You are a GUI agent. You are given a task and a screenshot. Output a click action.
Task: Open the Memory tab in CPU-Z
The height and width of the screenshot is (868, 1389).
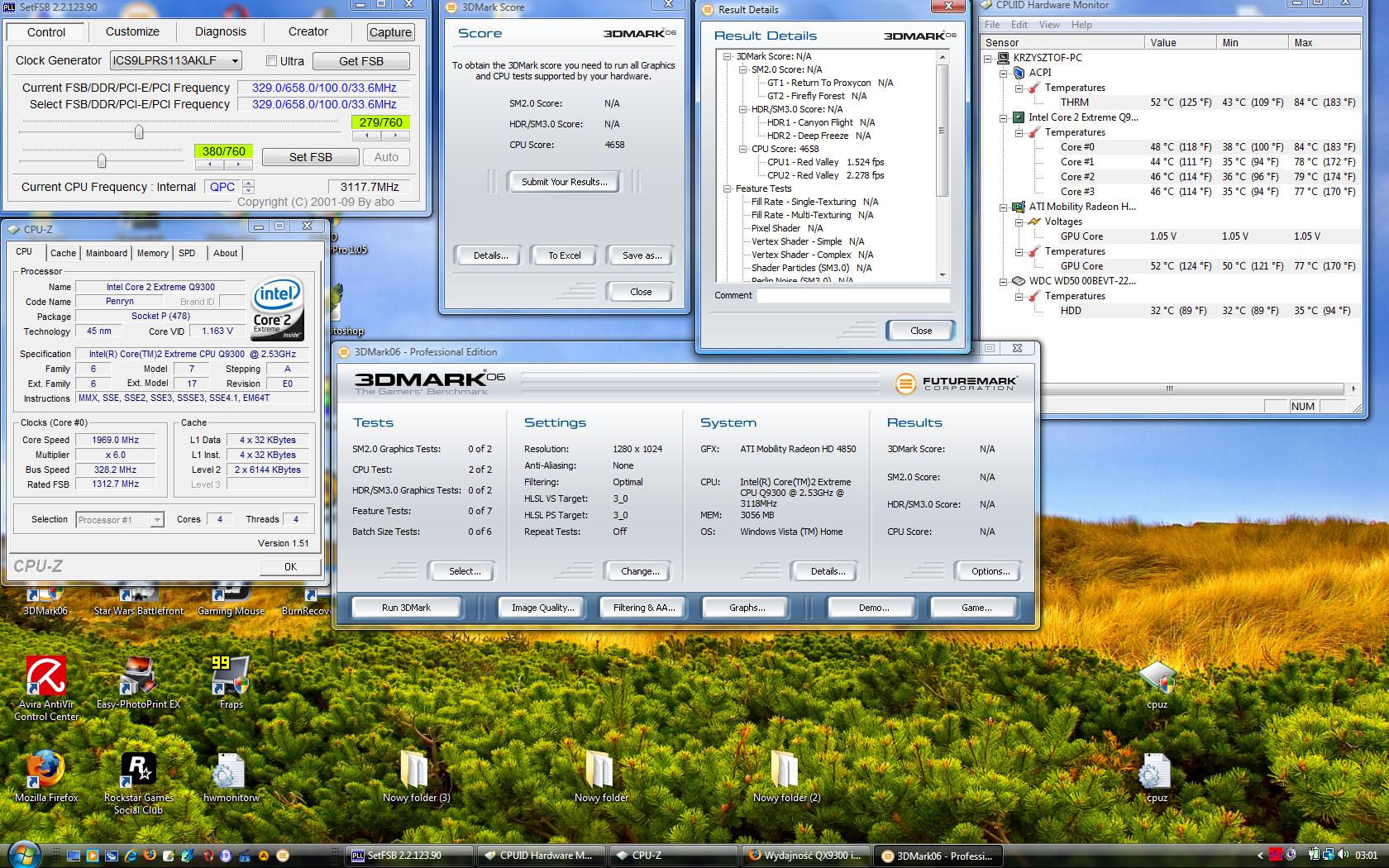[x=153, y=253]
